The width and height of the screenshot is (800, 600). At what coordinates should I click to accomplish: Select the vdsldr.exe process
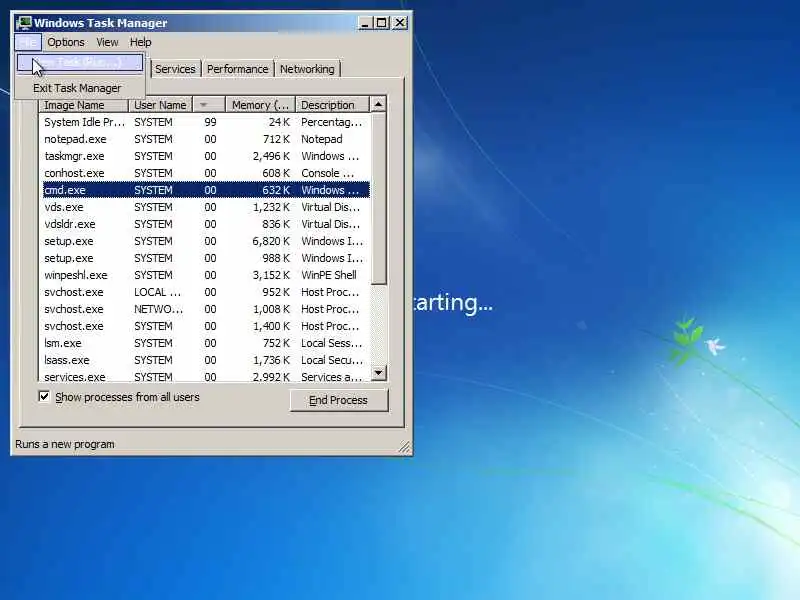tap(206, 224)
